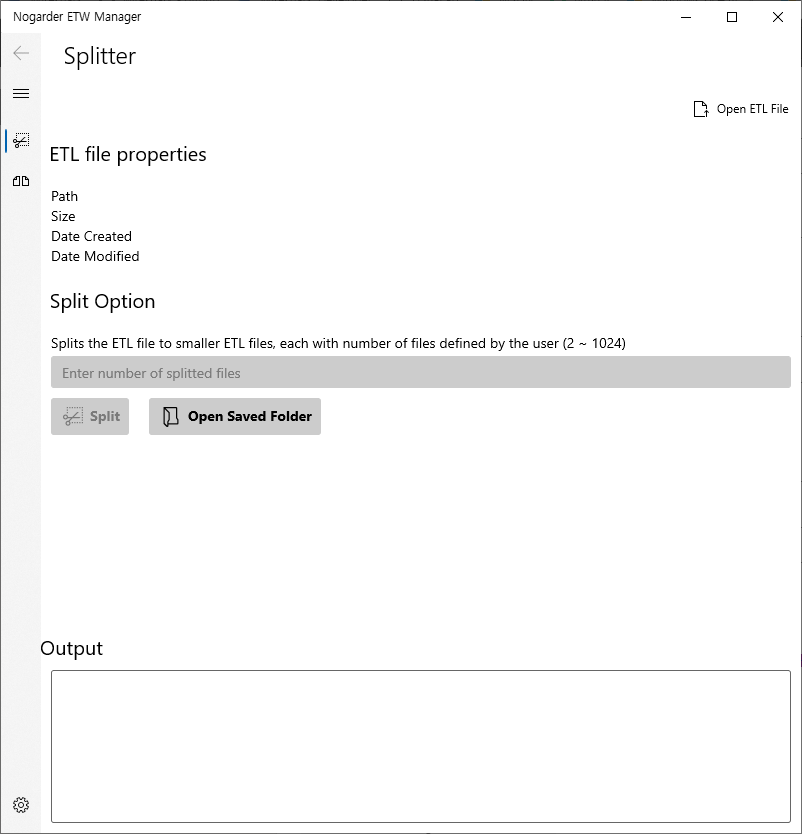
Task: Close the Nogarder ETW Manager window
Action: 778,17
